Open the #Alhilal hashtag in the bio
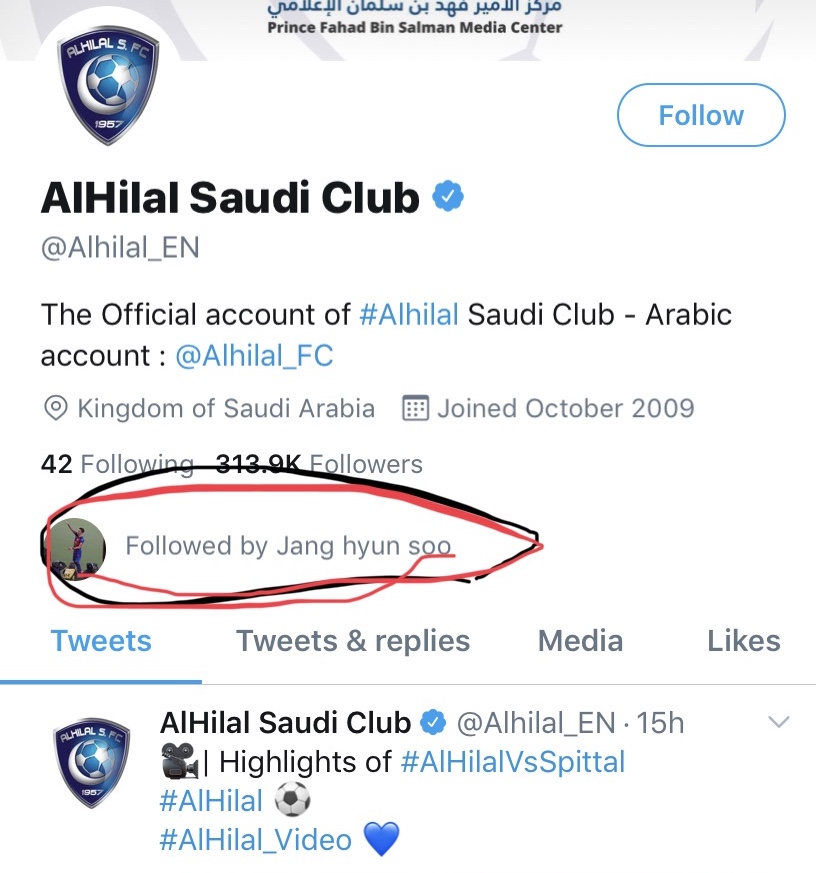The height and width of the screenshot is (873, 816). [x=408, y=314]
